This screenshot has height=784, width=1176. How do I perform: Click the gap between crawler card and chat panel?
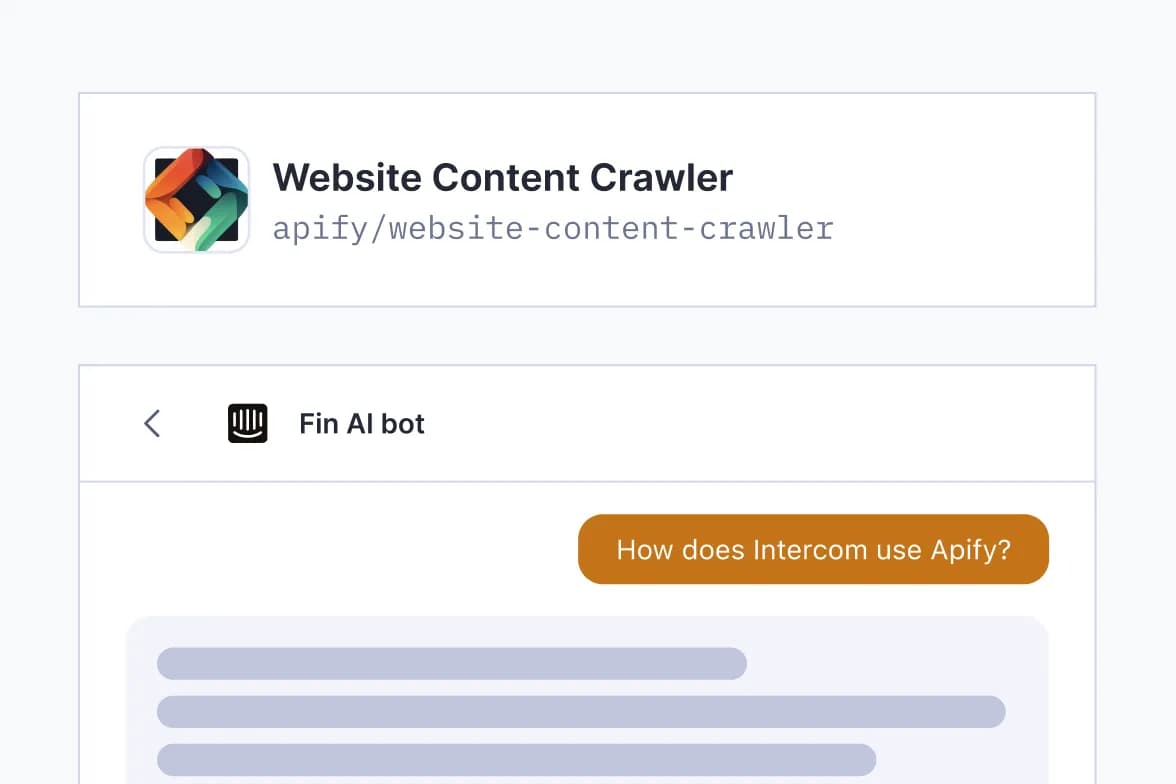(588, 336)
